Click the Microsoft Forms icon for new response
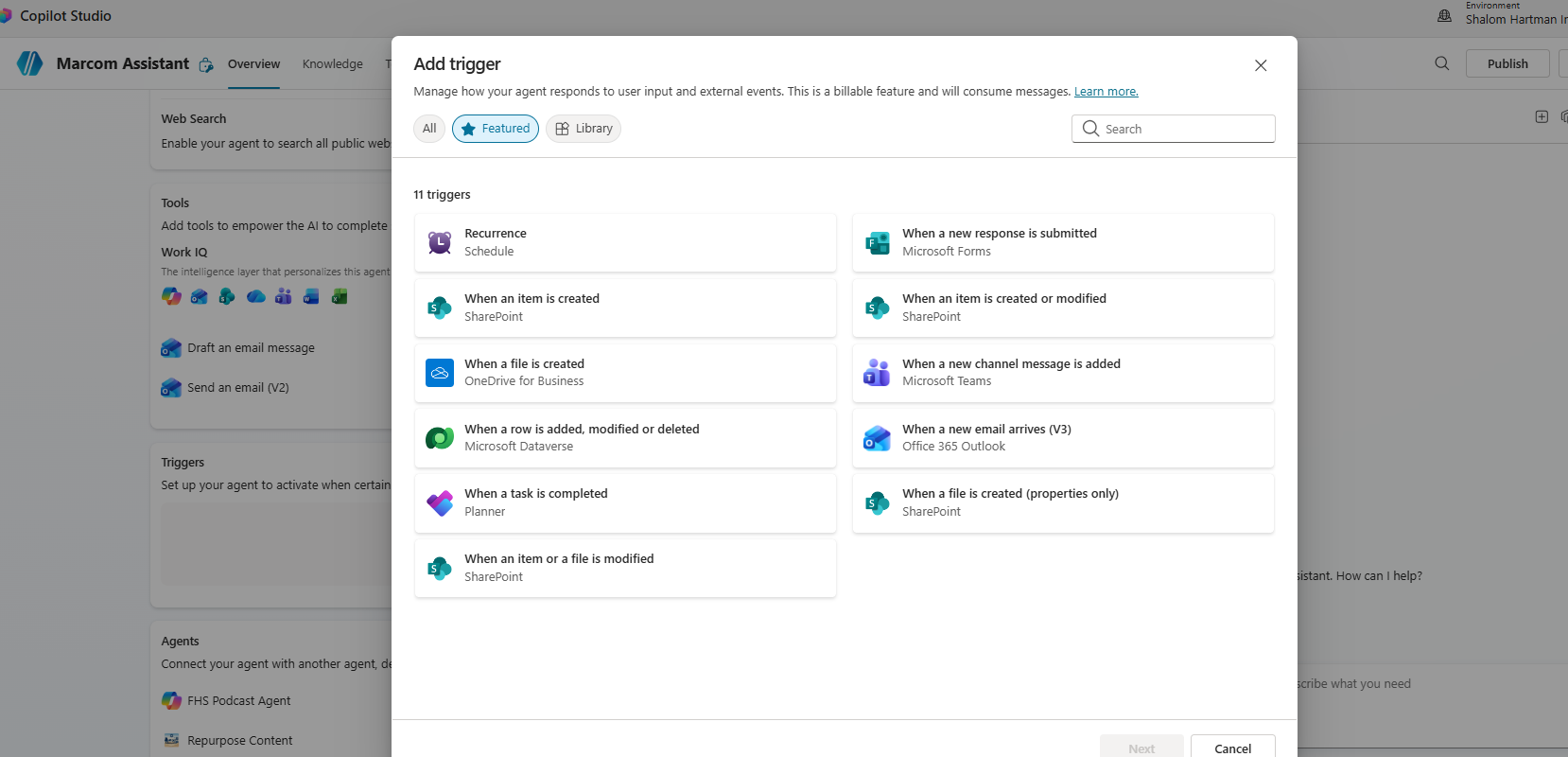Viewport: 1568px width, 757px height. coord(878,242)
